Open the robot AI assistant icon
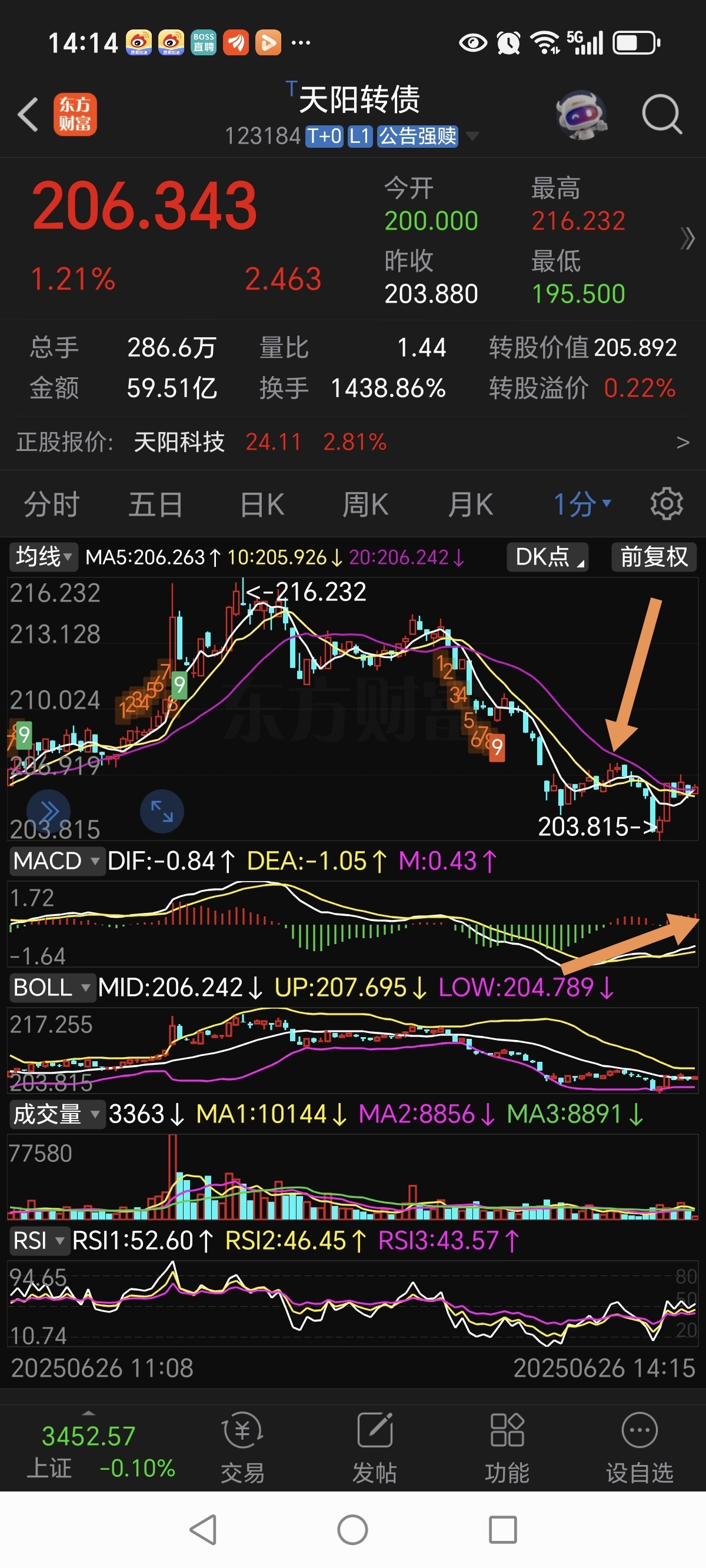This screenshot has height=1568, width=706. 582,114
